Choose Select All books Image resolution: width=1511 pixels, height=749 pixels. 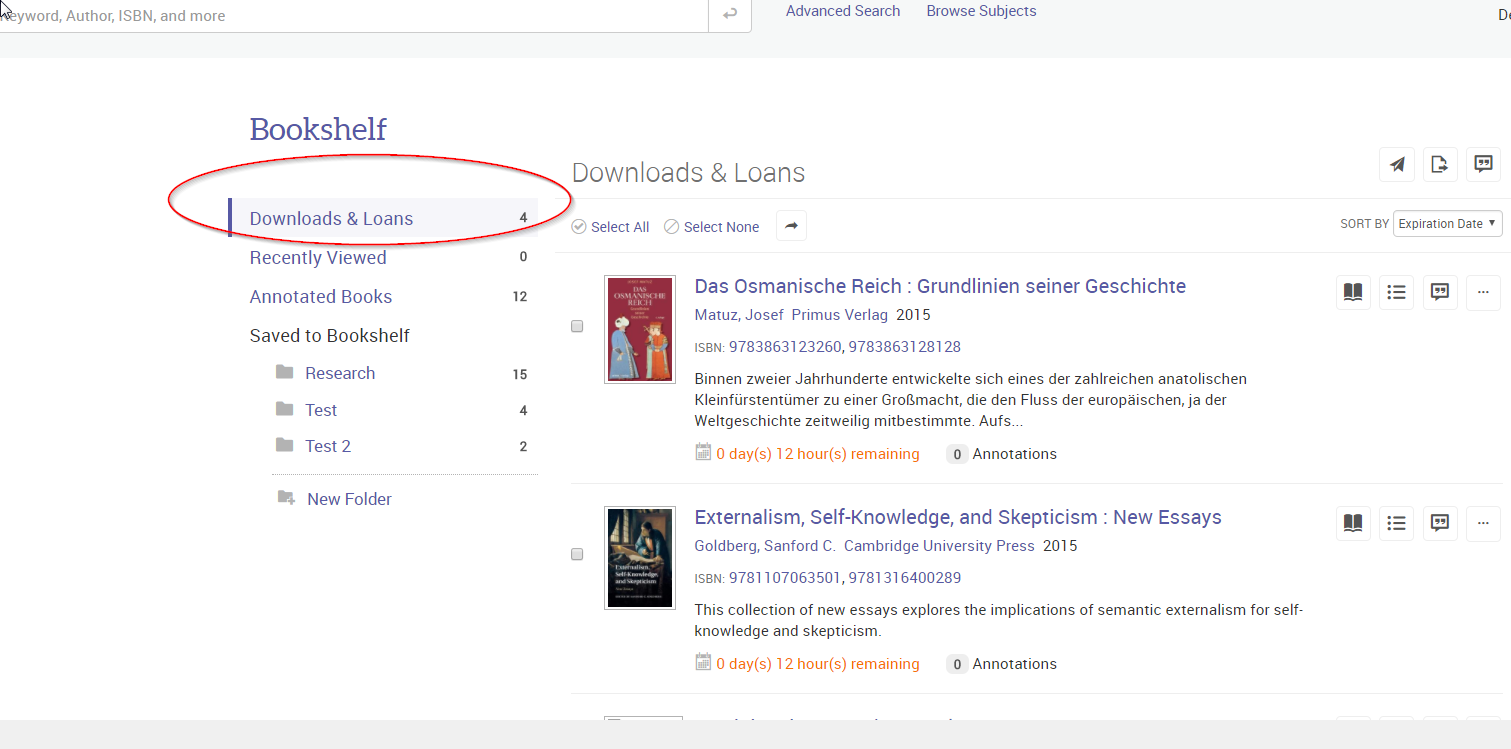(611, 227)
